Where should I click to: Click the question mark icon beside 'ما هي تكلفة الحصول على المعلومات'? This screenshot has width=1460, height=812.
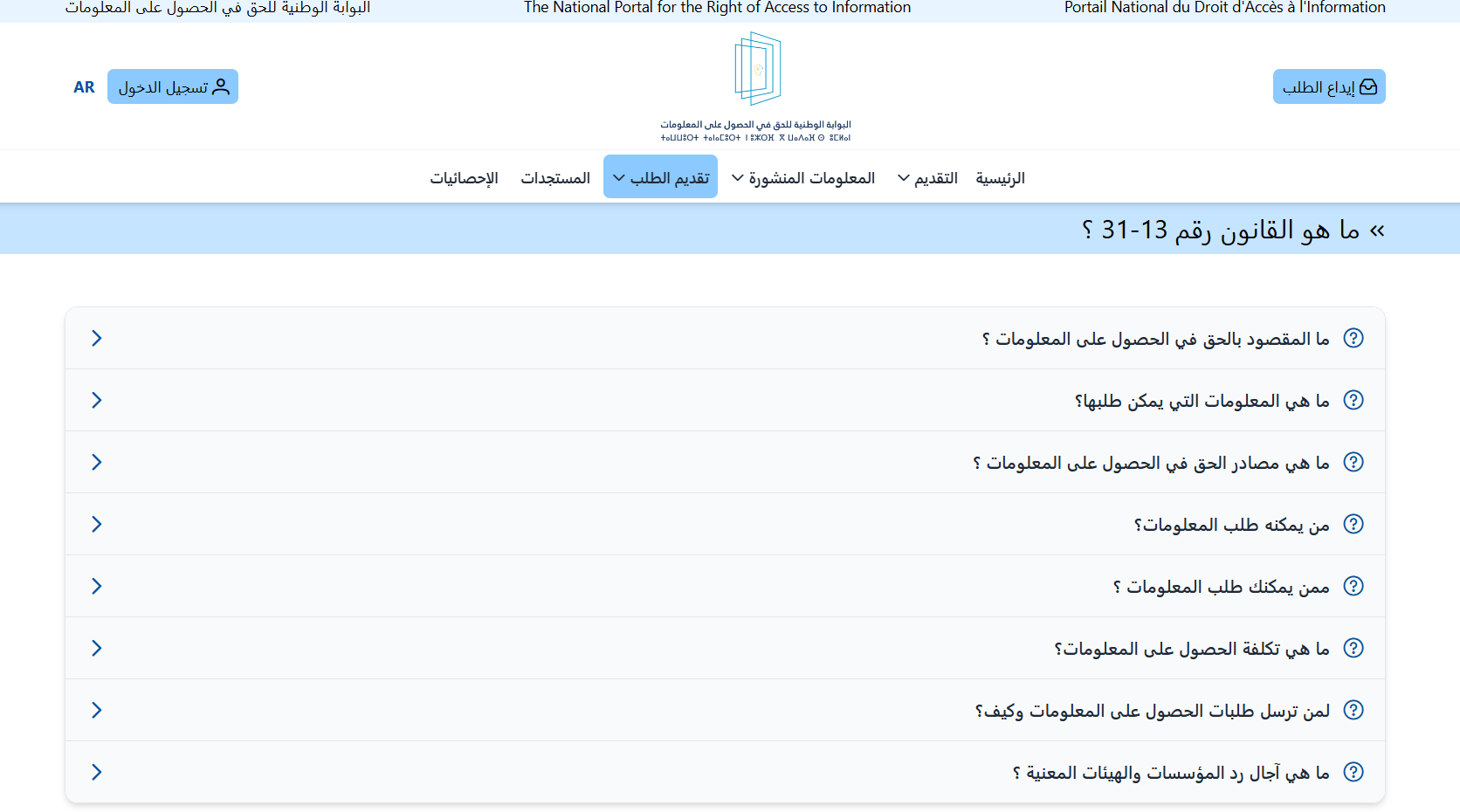(x=1353, y=648)
